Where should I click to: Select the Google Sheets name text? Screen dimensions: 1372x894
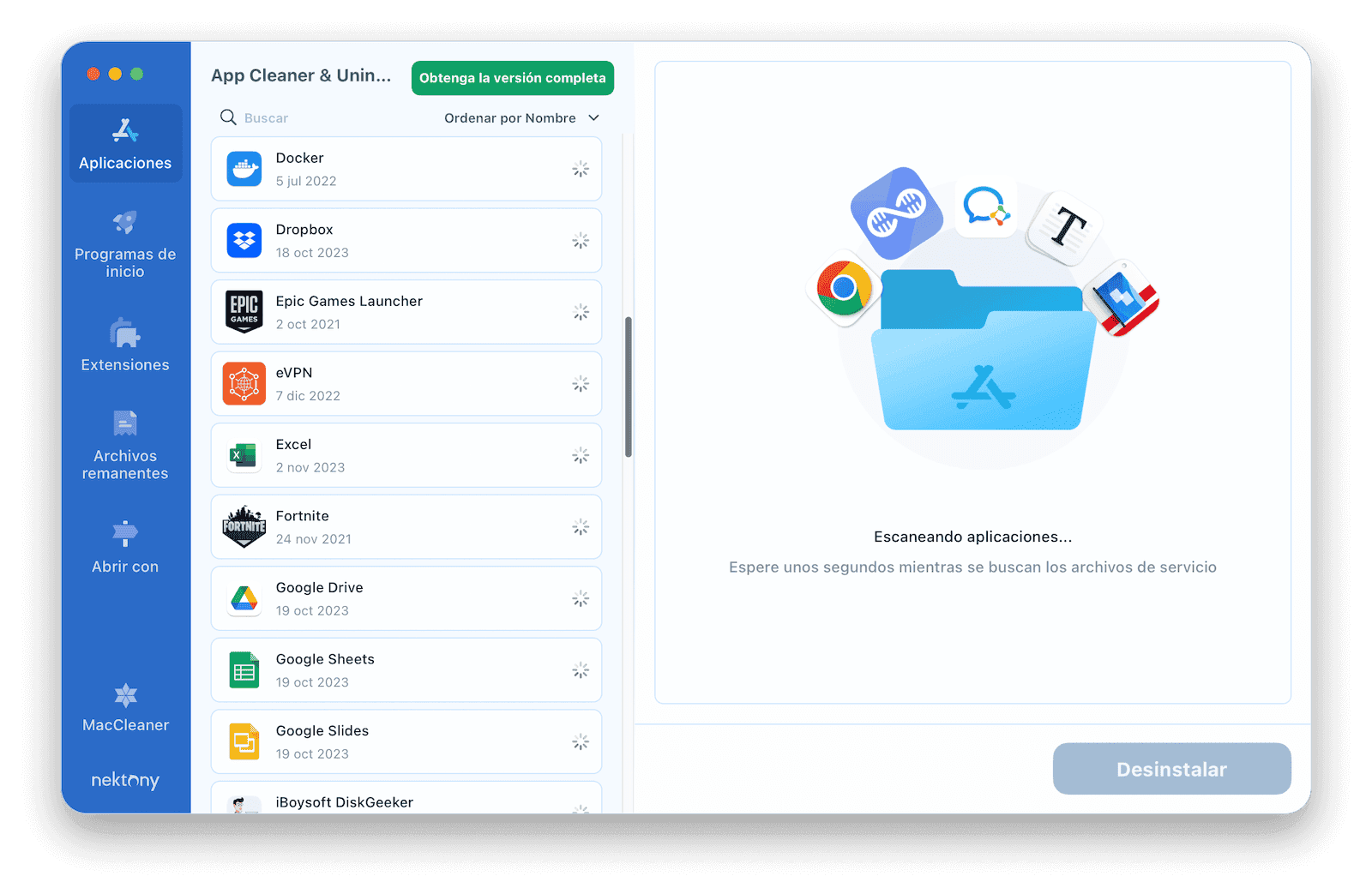click(x=325, y=659)
